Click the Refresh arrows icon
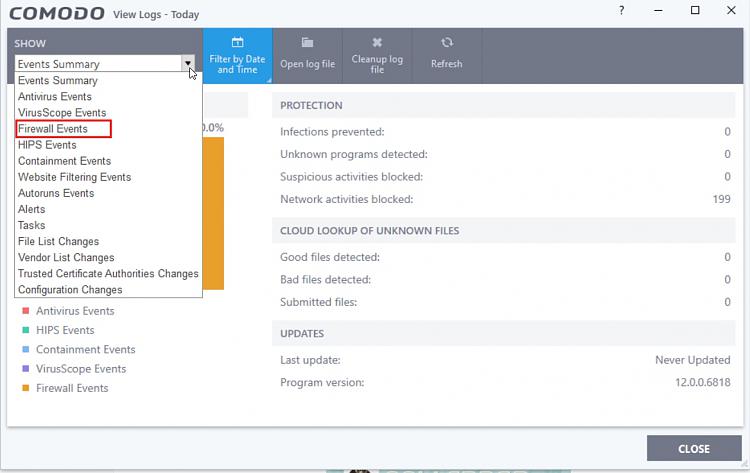The height and width of the screenshot is (473, 750). [447, 43]
